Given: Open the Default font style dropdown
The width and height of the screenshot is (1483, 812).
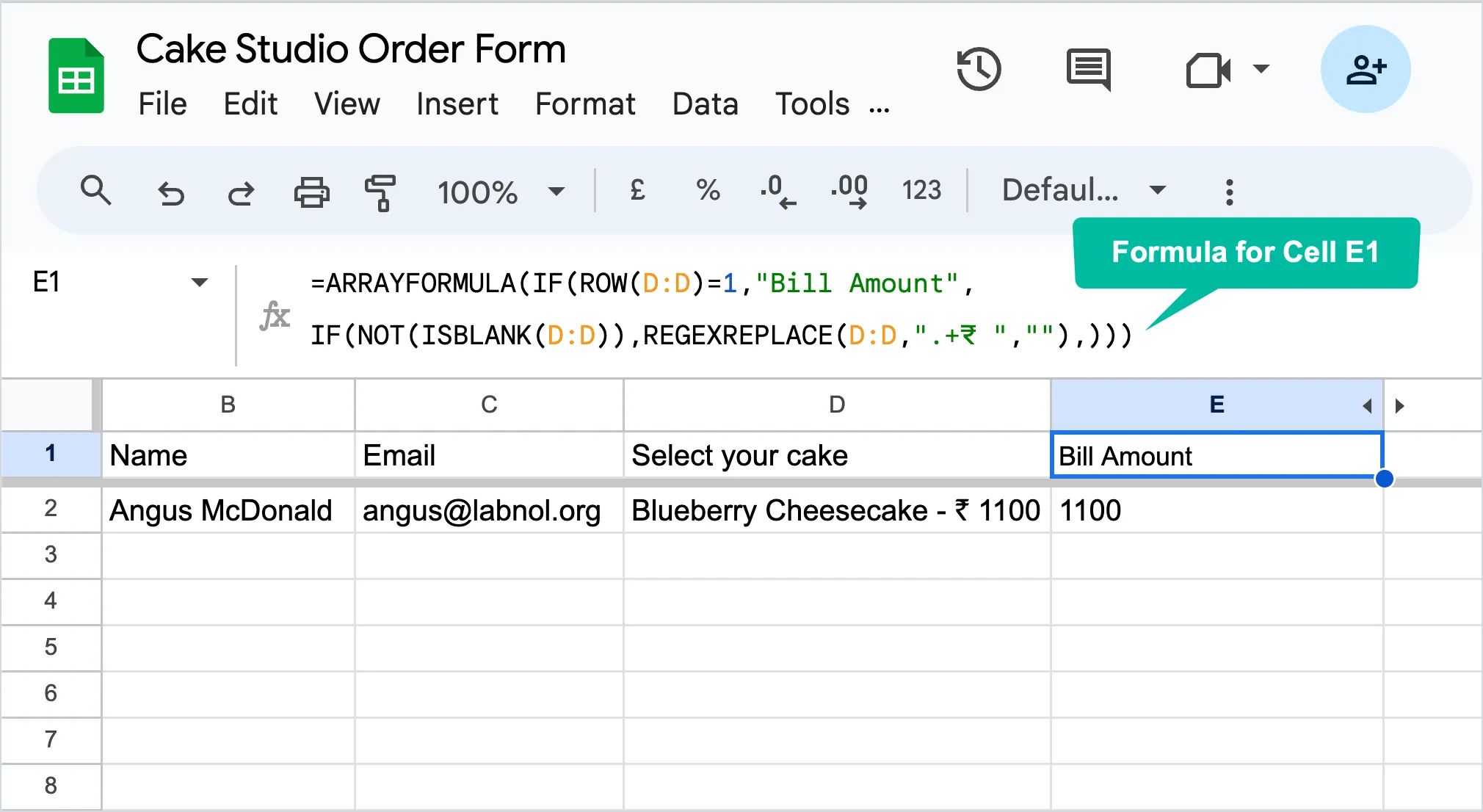Looking at the screenshot, I should click(1079, 192).
